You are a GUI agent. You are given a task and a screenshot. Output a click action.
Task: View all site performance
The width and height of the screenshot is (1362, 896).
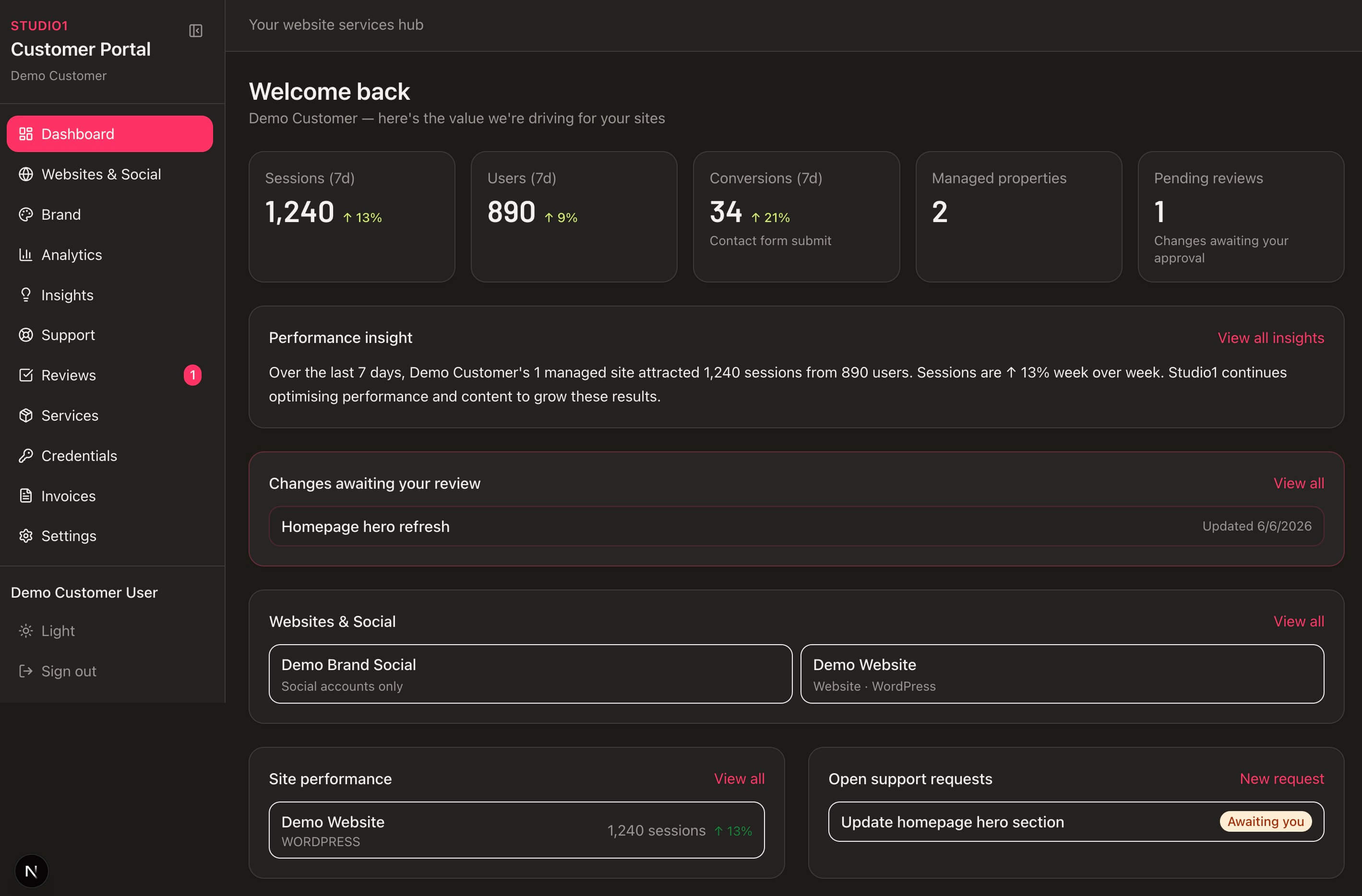pyautogui.click(x=739, y=778)
